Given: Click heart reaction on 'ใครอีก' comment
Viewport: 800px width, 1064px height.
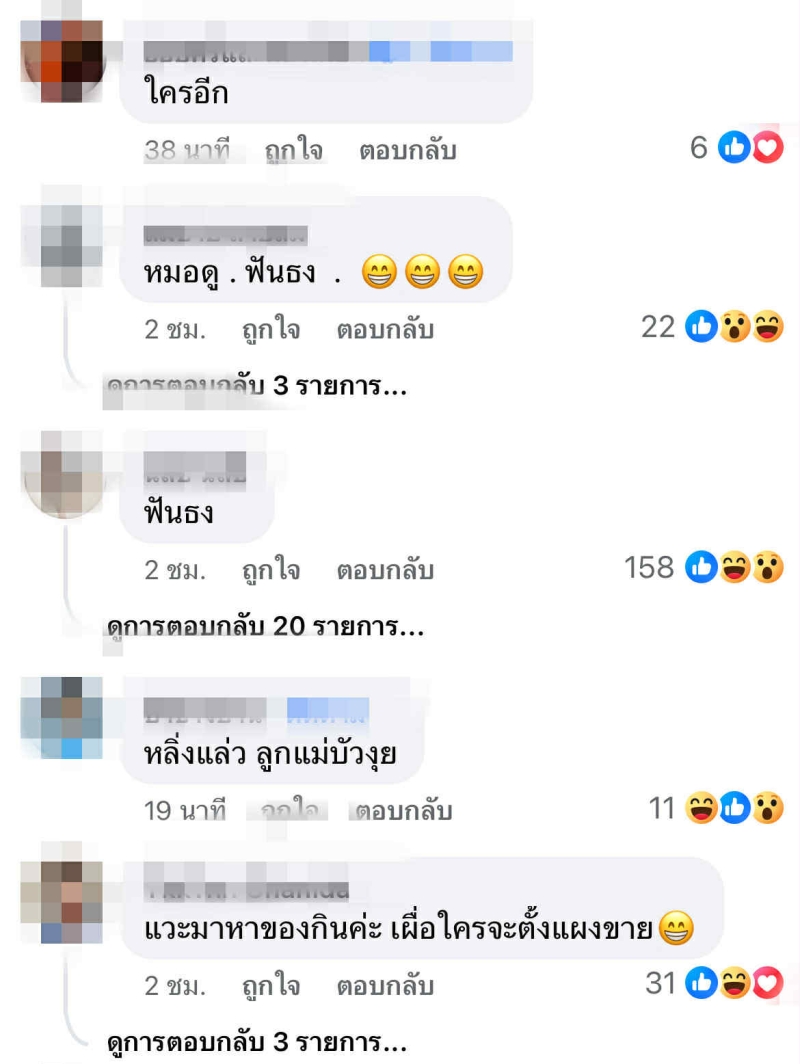Looking at the screenshot, I should click(768, 147).
